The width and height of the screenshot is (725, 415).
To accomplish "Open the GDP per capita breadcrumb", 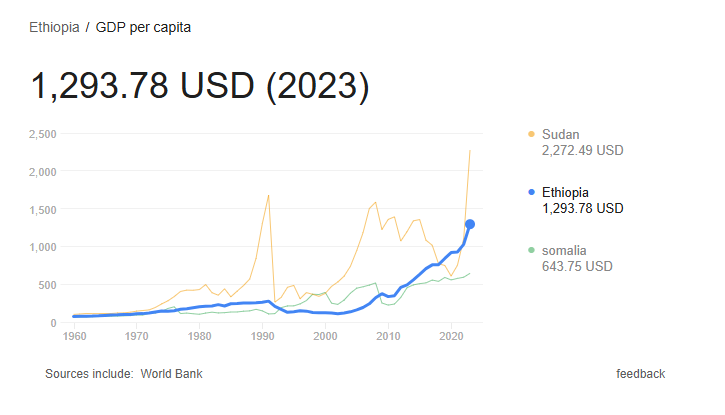I will (x=143, y=27).
